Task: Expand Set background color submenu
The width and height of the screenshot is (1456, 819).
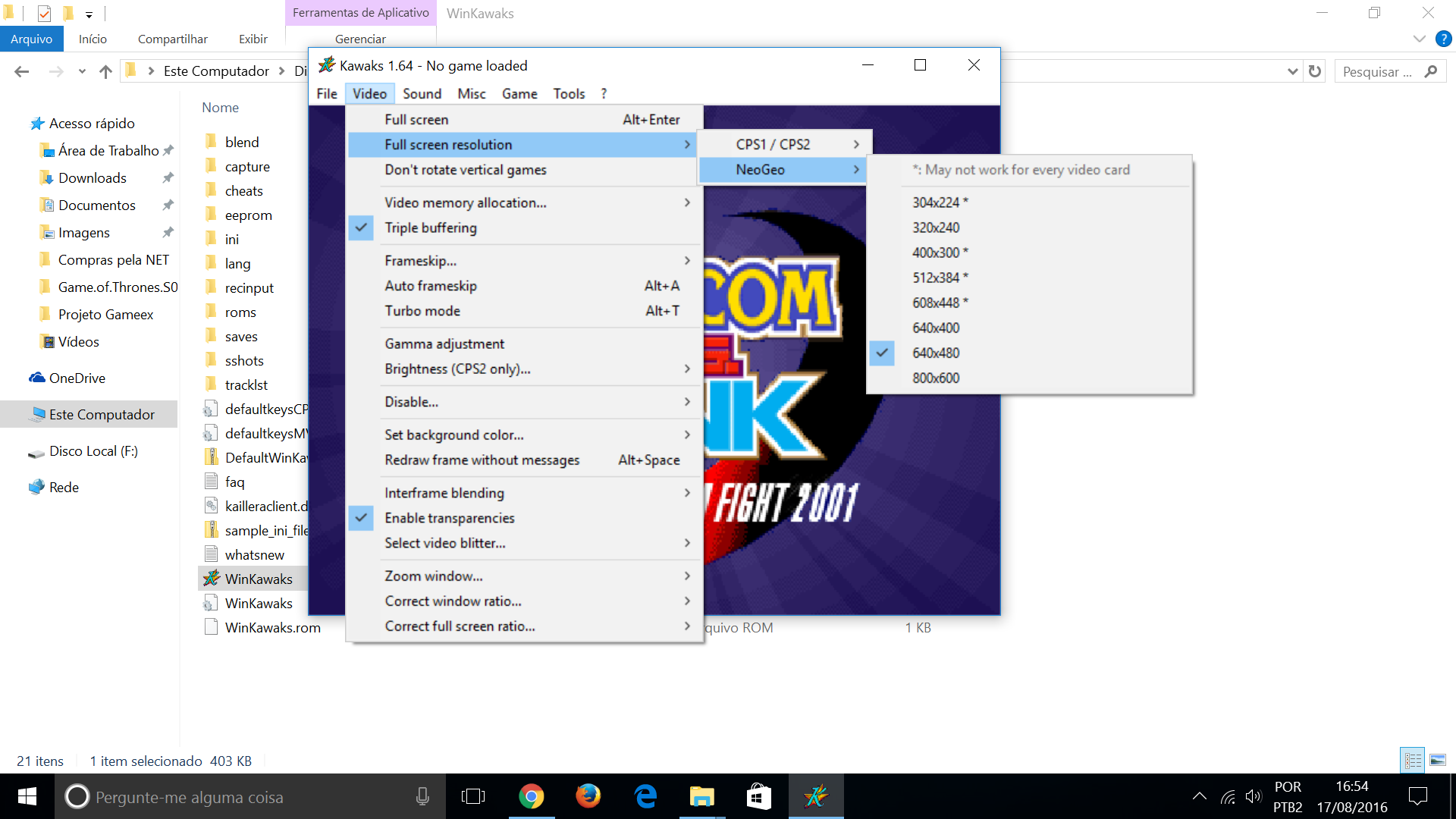Action: pyautogui.click(x=523, y=435)
